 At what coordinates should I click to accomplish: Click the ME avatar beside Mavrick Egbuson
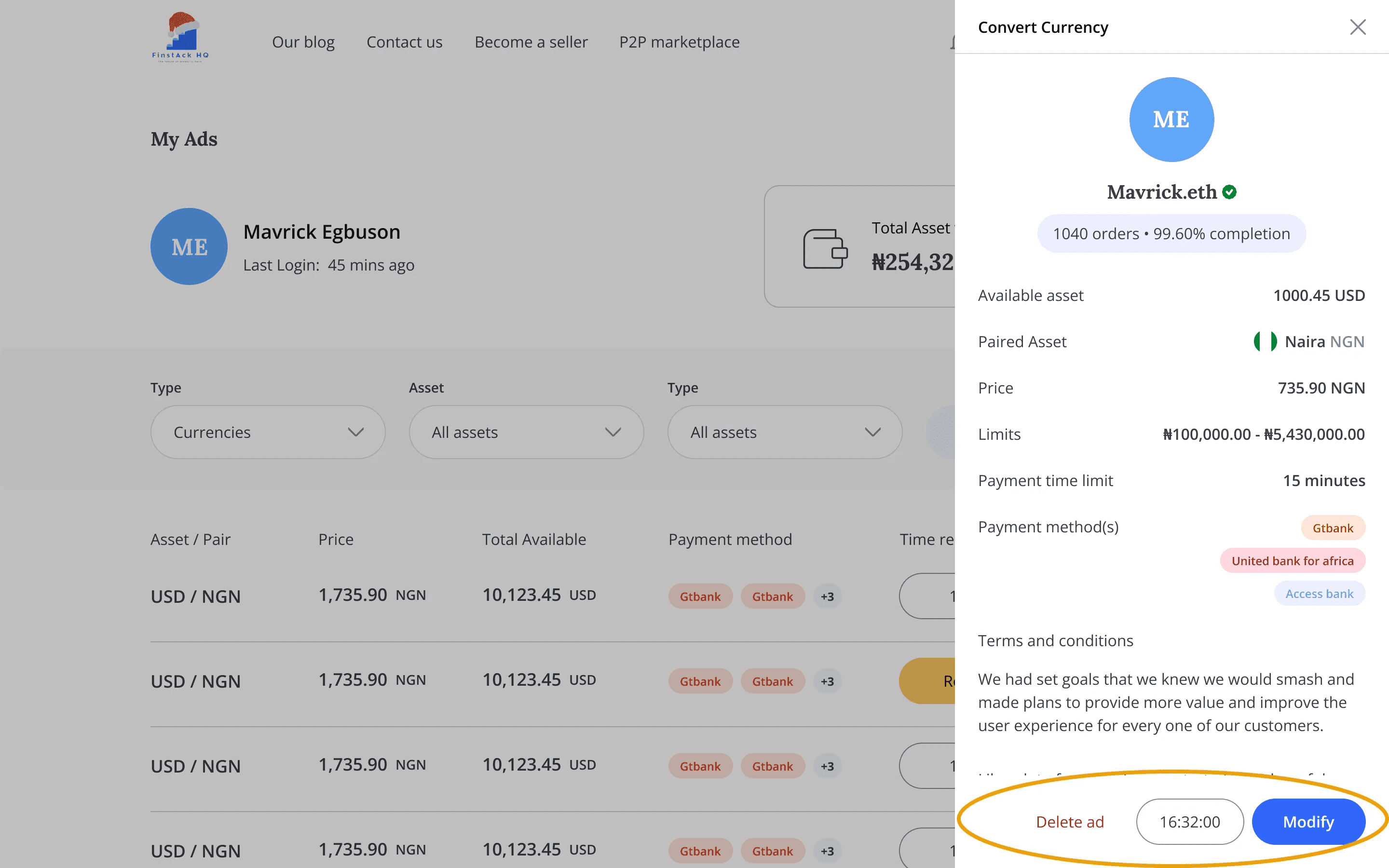click(190, 246)
